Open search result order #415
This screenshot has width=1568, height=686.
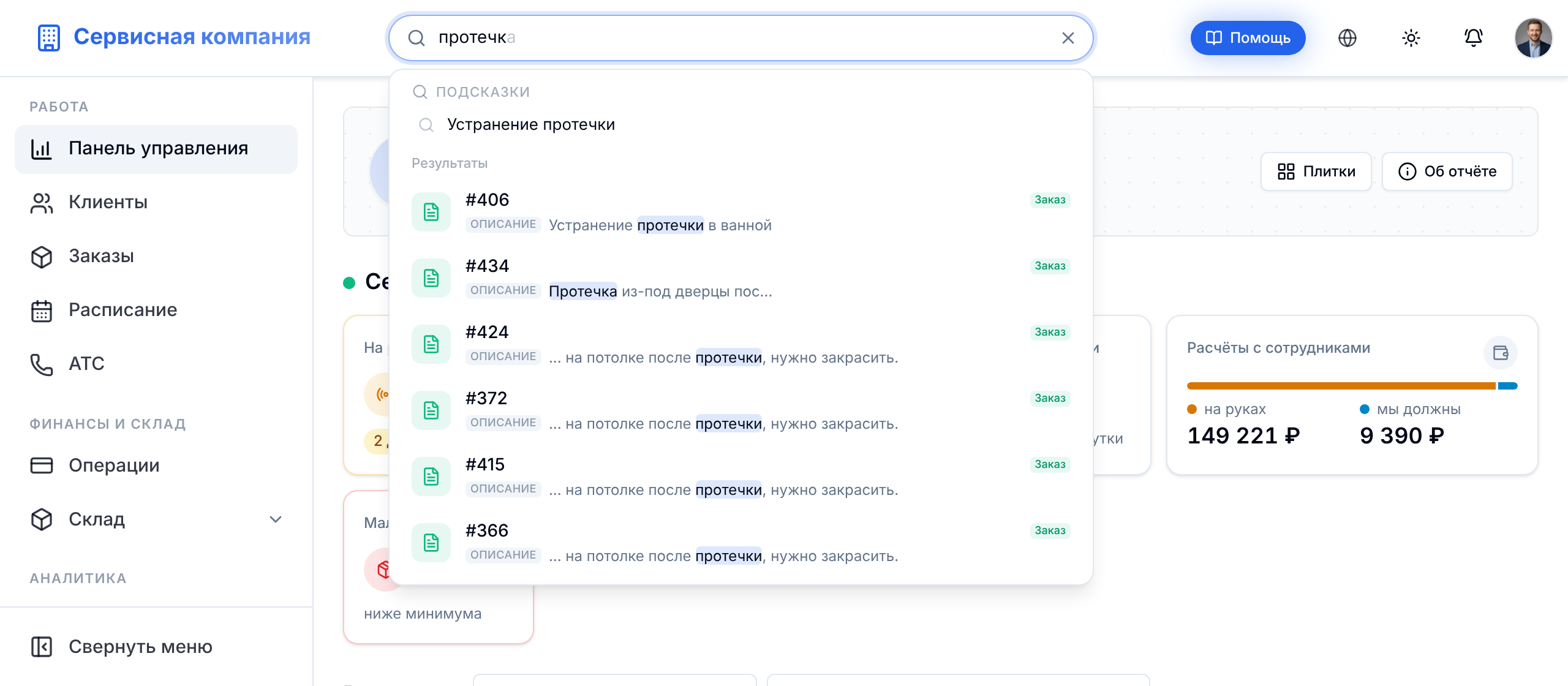pyautogui.click(x=741, y=477)
